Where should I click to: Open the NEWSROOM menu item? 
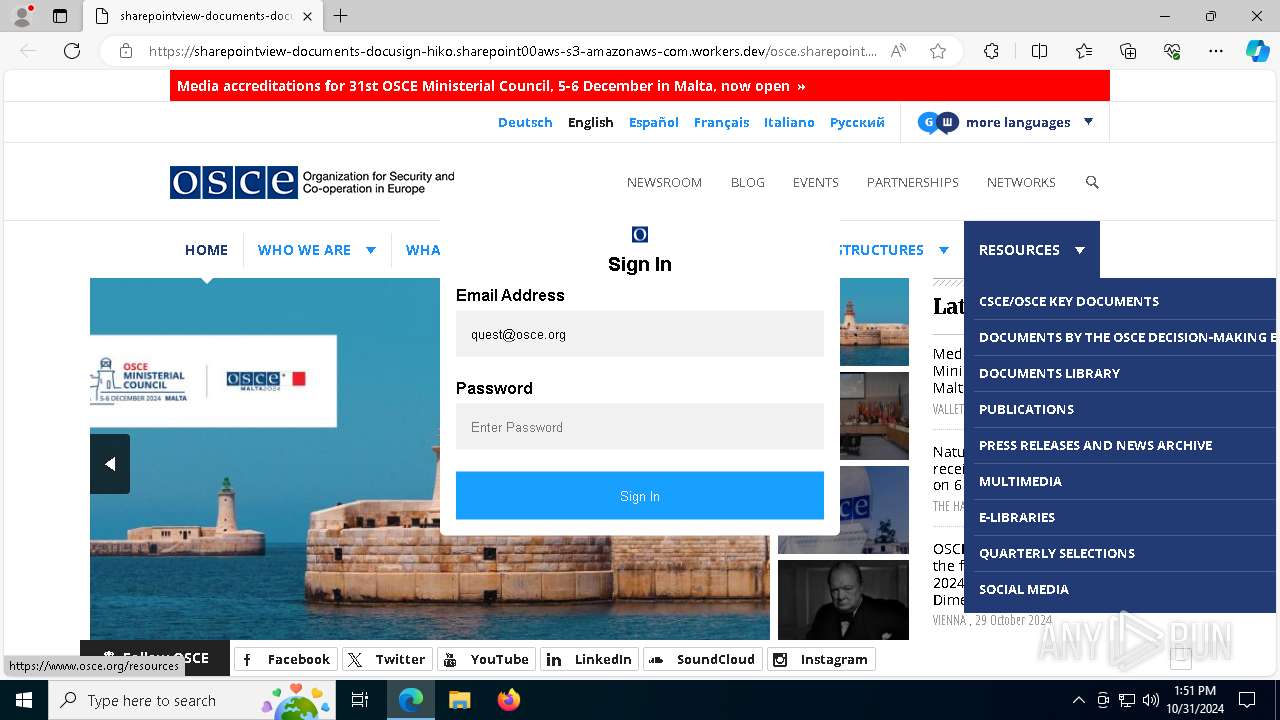[x=664, y=182]
